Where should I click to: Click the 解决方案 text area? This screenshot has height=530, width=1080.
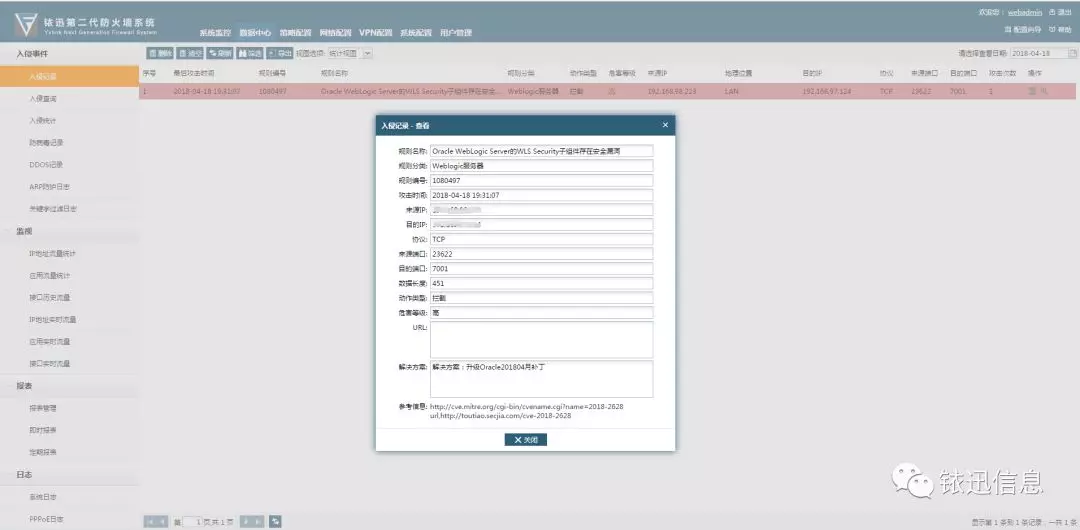[541, 379]
